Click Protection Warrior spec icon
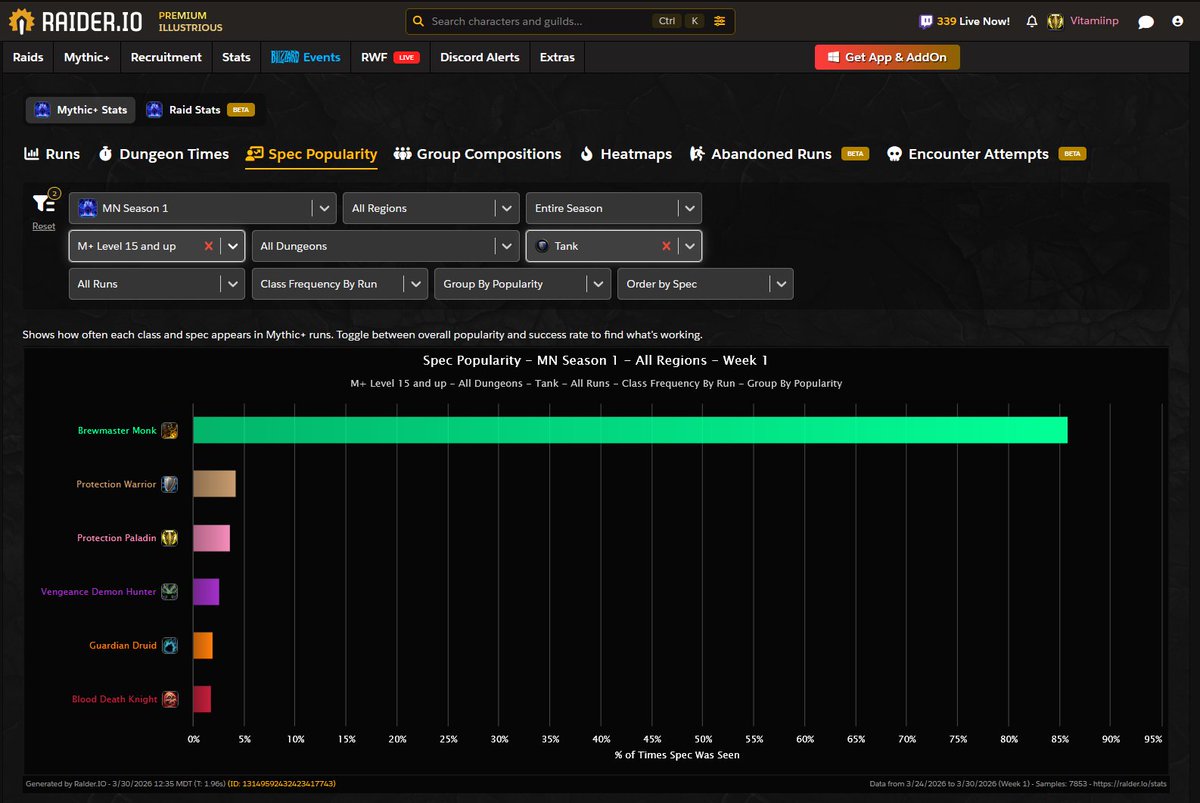The height and width of the screenshot is (803, 1200). click(171, 484)
